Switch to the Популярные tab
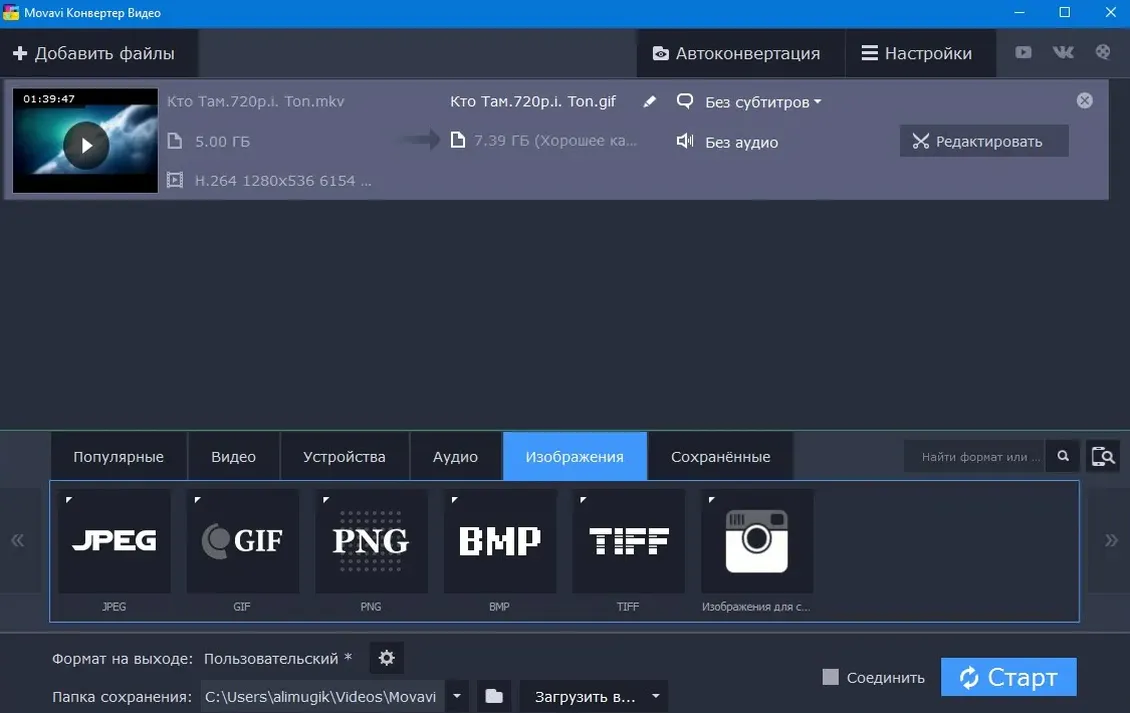This screenshot has width=1130, height=713. 118,456
